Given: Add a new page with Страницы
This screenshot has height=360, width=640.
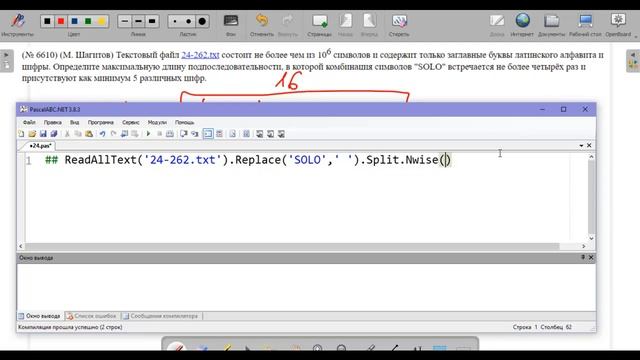Looking at the screenshot, I should [x=320, y=24].
